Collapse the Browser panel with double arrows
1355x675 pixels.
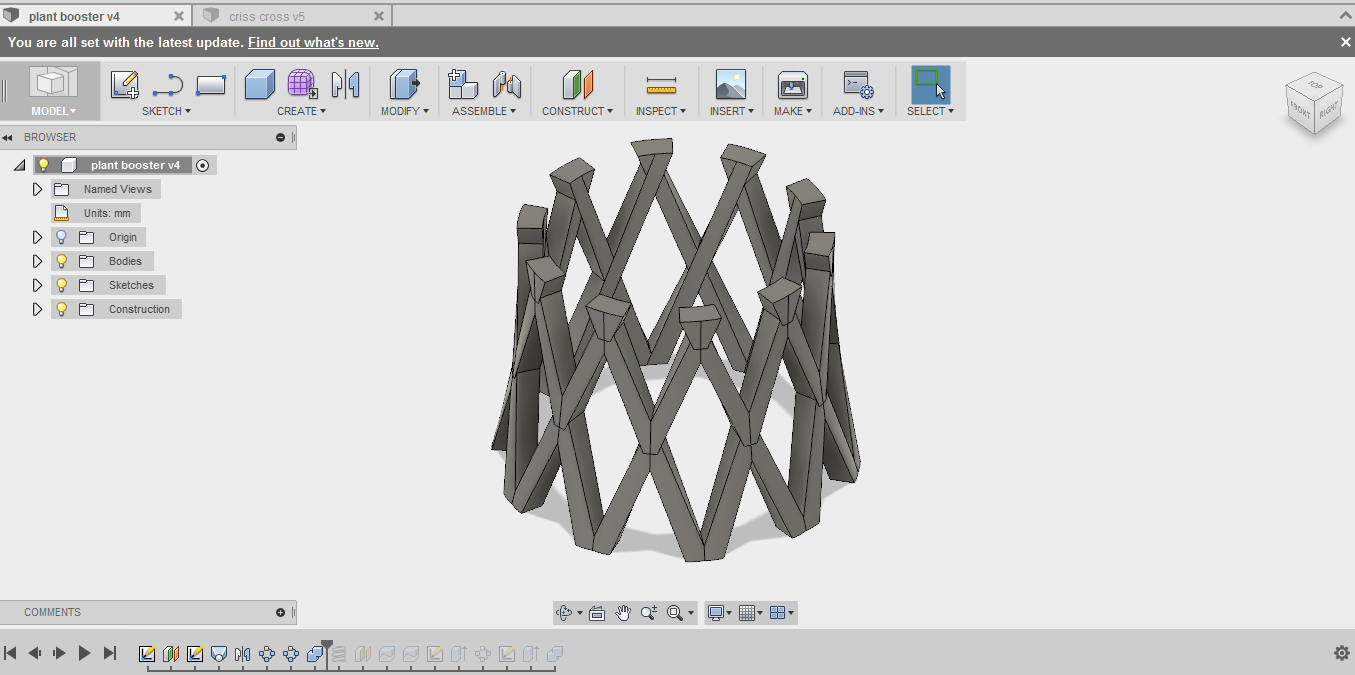[7, 137]
